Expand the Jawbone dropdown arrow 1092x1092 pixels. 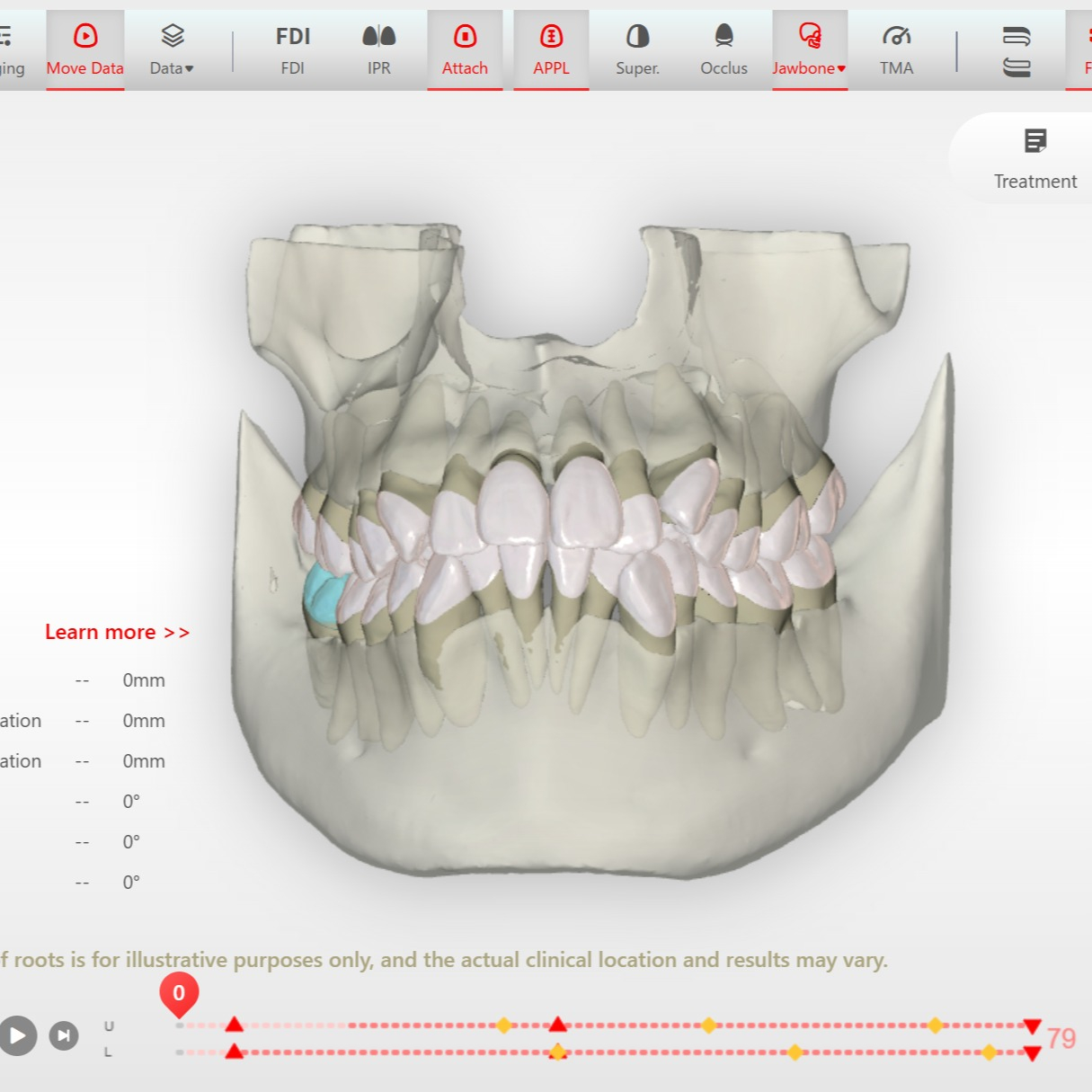click(841, 69)
